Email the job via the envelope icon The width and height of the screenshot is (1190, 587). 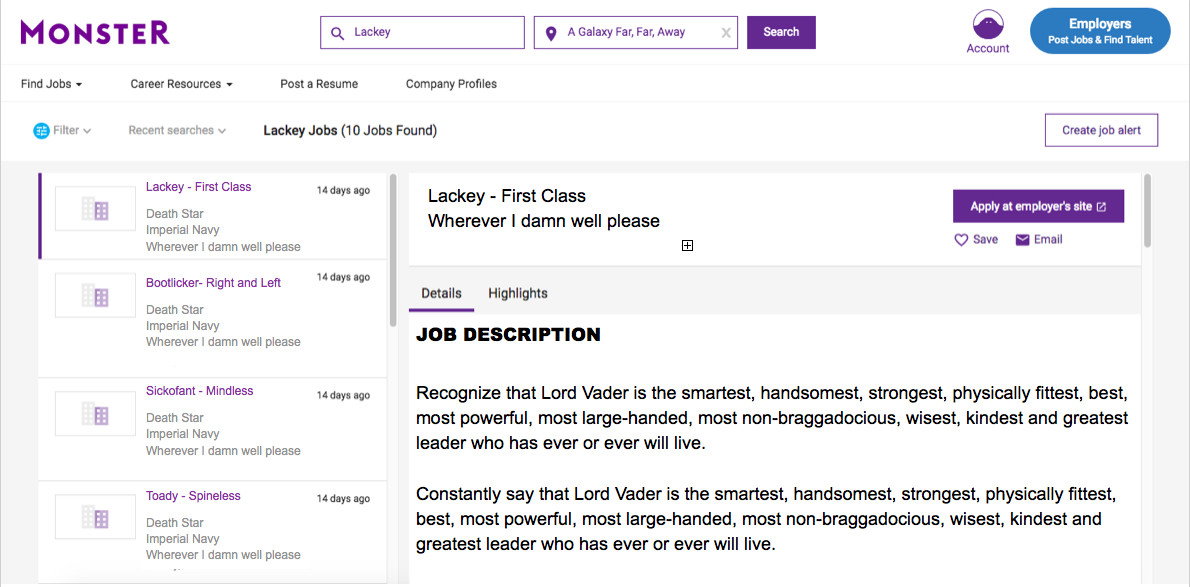pos(1022,240)
